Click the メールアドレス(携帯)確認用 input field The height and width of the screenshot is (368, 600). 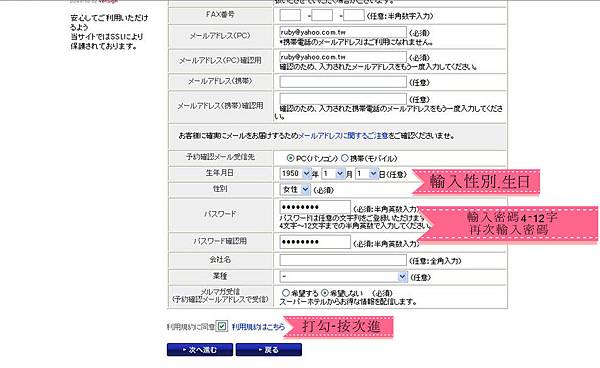click(x=343, y=99)
